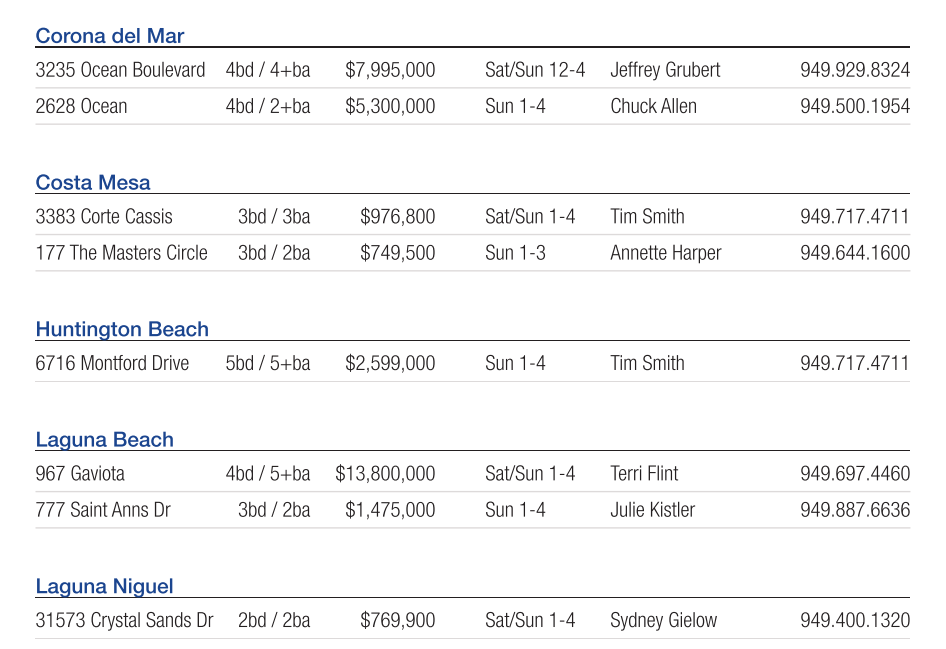Select the 777 Saint Anns Dr address
Viewport: 946px width, 649px height.
pos(103,510)
